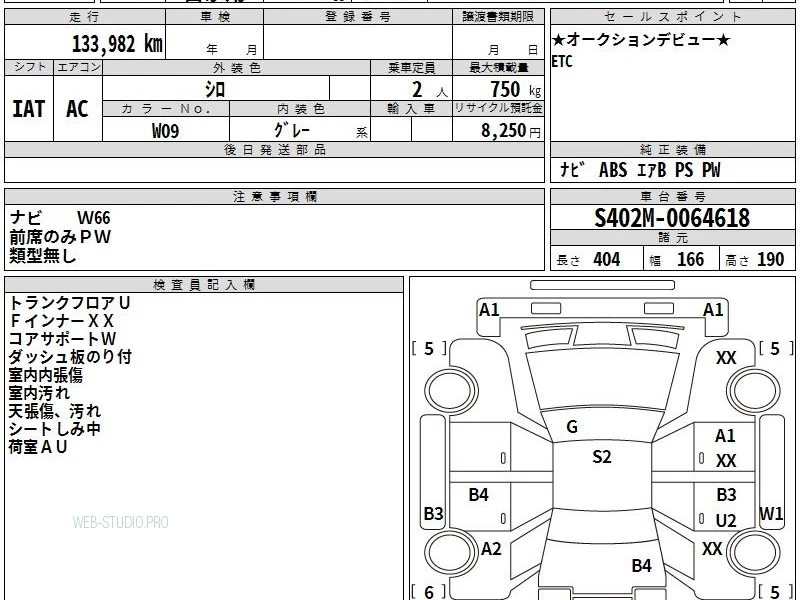Click the chassis number S402M-0064618
800x600 pixels.
pyautogui.click(x=672, y=218)
